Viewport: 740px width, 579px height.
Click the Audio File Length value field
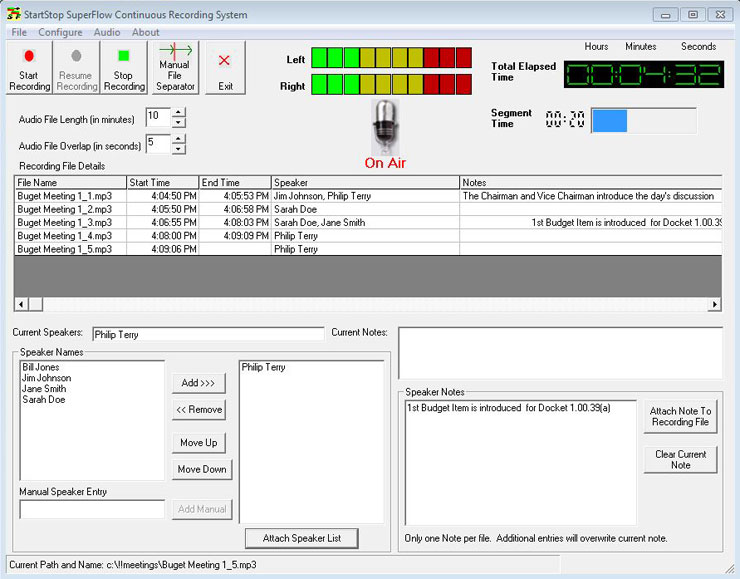[158, 117]
